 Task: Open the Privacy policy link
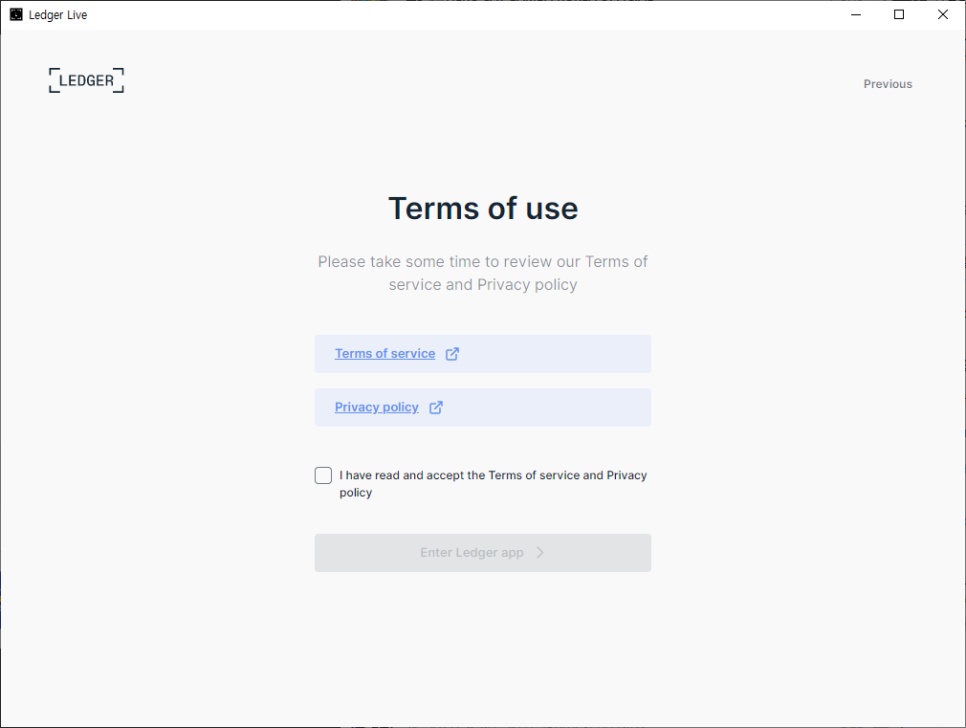376,407
